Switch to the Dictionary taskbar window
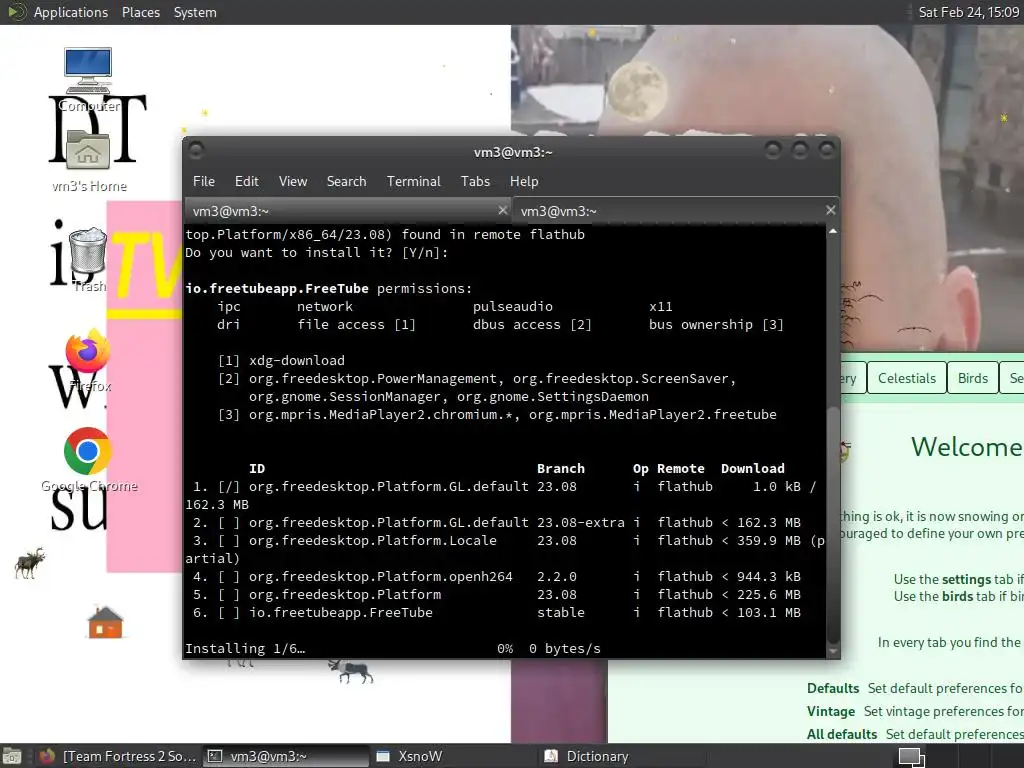1024x768 pixels. tap(622, 756)
